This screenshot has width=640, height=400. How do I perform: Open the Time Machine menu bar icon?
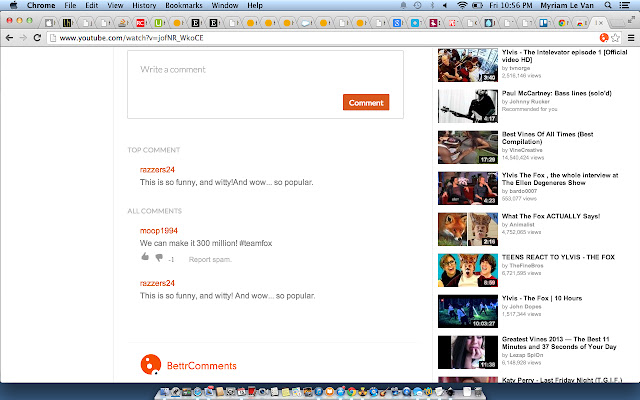coord(417,5)
